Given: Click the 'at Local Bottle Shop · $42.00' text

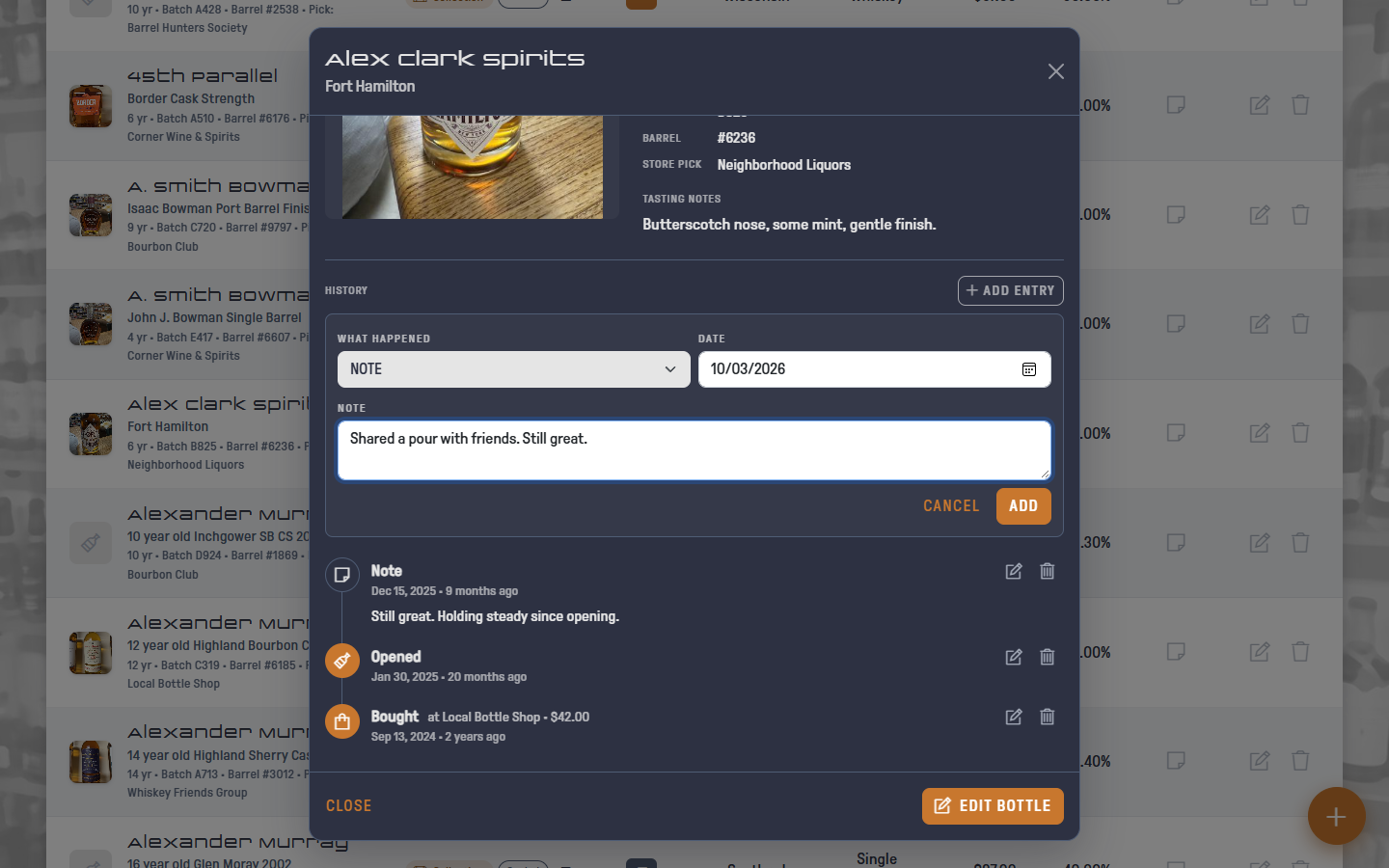Looking at the screenshot, I should 508,718.
